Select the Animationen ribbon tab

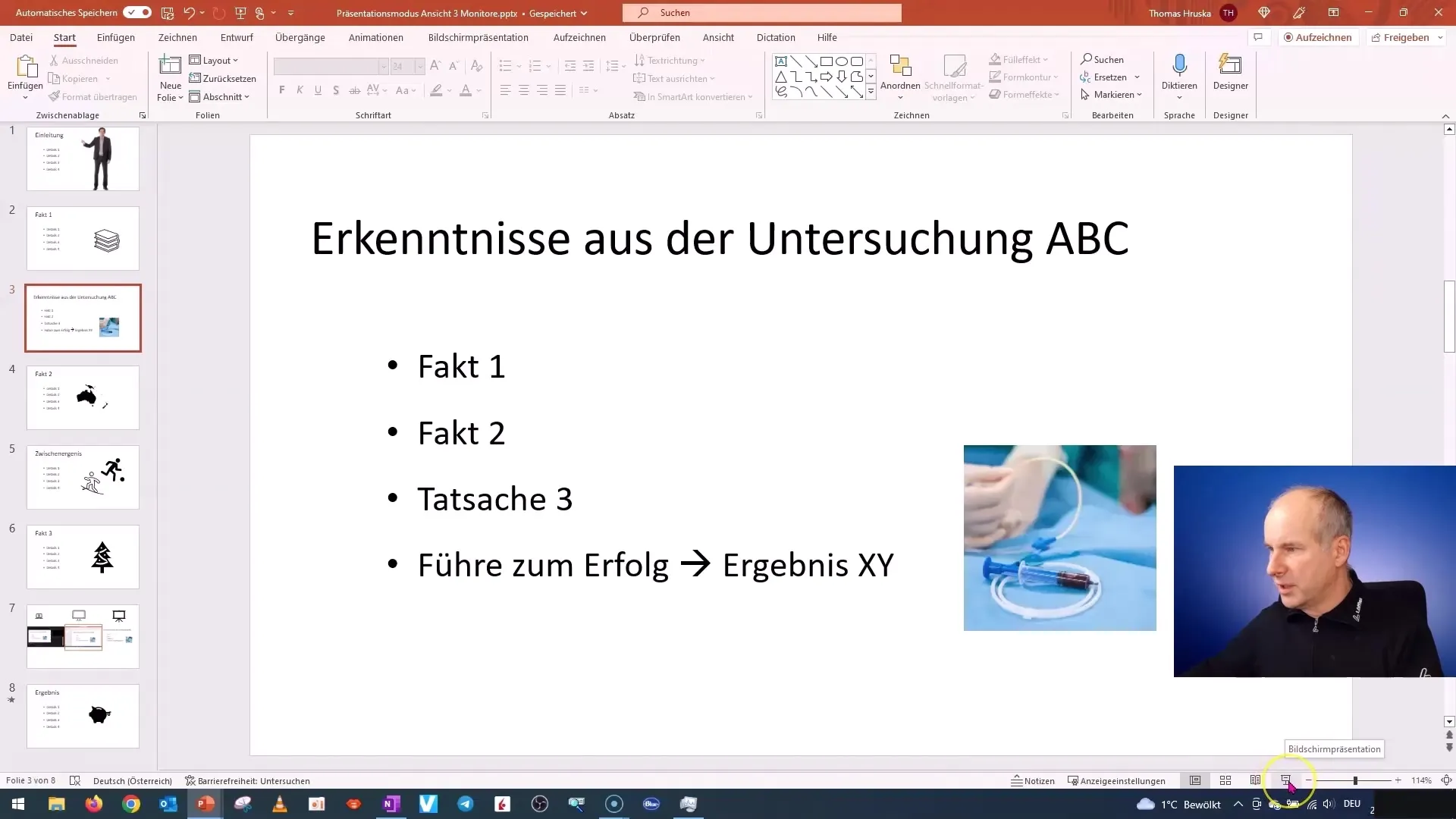click(x=376, y=37)
